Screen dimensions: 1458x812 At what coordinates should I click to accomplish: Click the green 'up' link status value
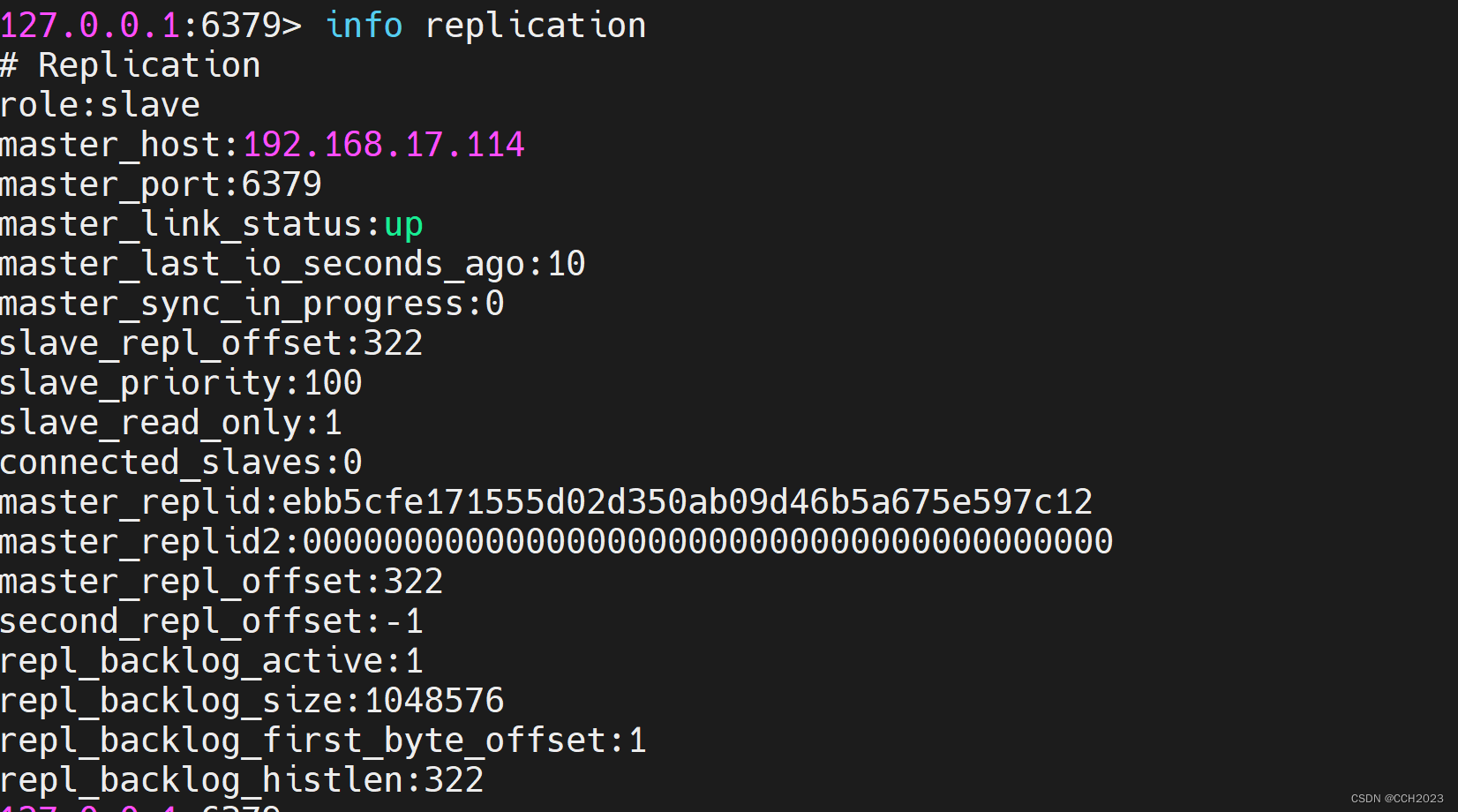pos(403,225)
